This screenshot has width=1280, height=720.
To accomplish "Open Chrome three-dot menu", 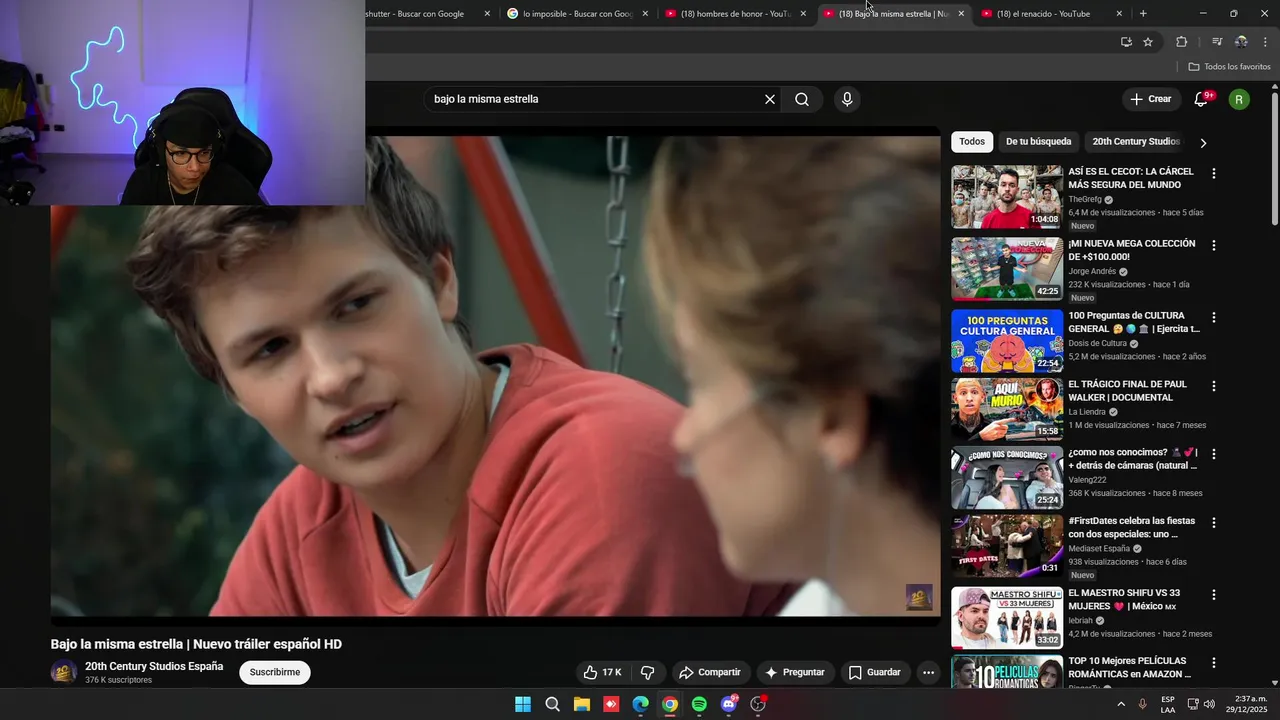I will (1265, 42).
